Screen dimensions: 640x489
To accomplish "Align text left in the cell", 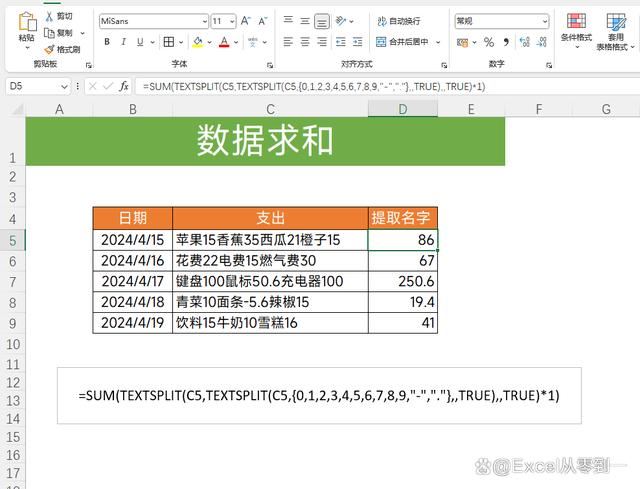I will tap(288, 42).
